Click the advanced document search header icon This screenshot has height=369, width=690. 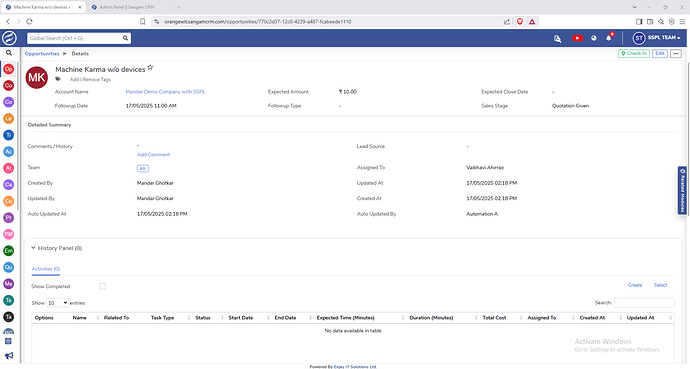[x=558, y=39]
